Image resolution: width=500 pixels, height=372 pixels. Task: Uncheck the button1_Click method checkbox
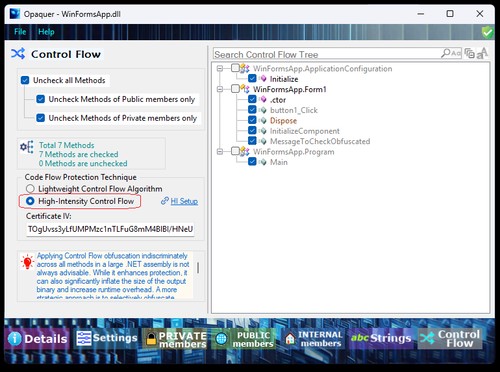tap(252, 110)
